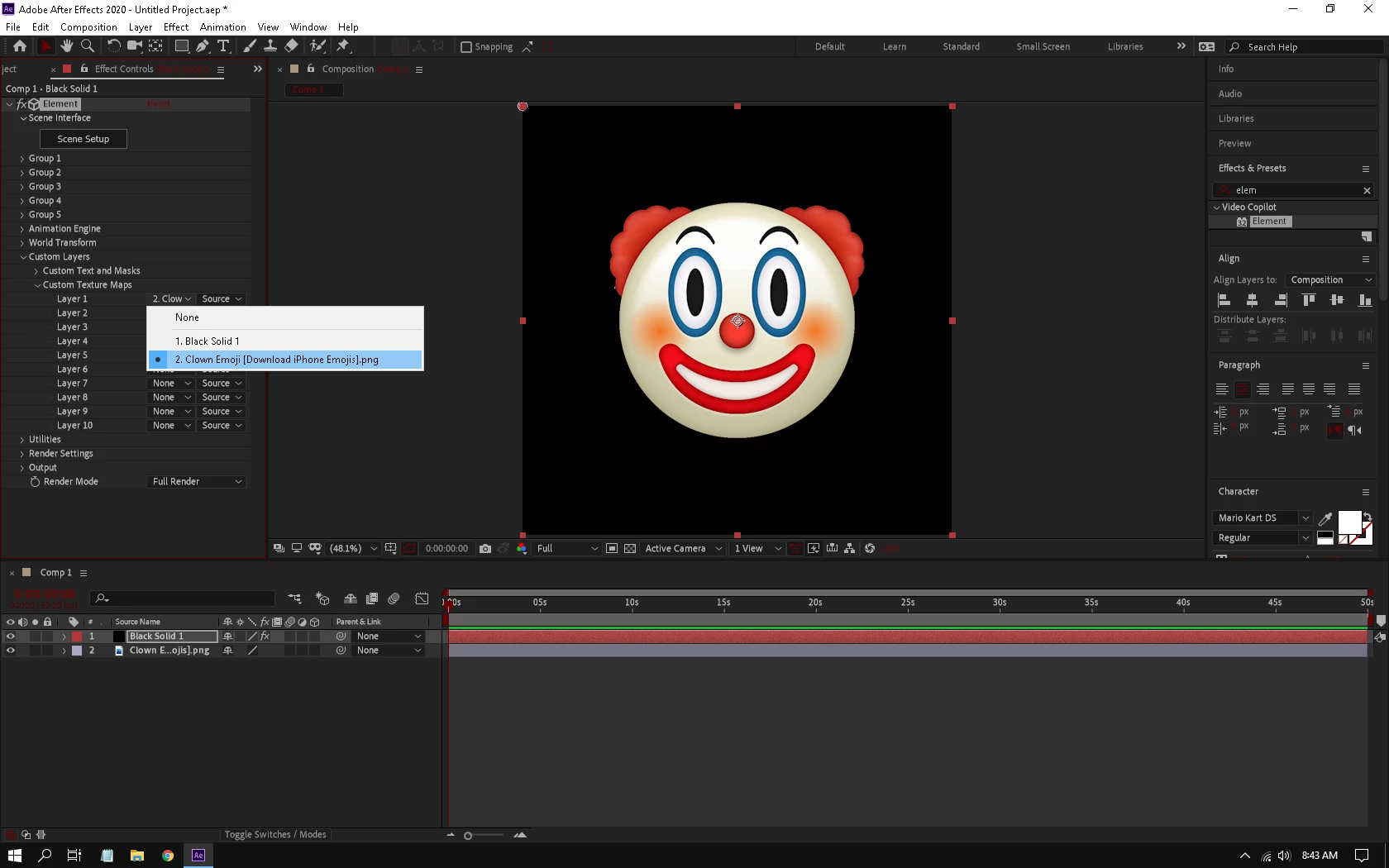Open the composition flowchart icon
1389x868 pixels.
850,548
